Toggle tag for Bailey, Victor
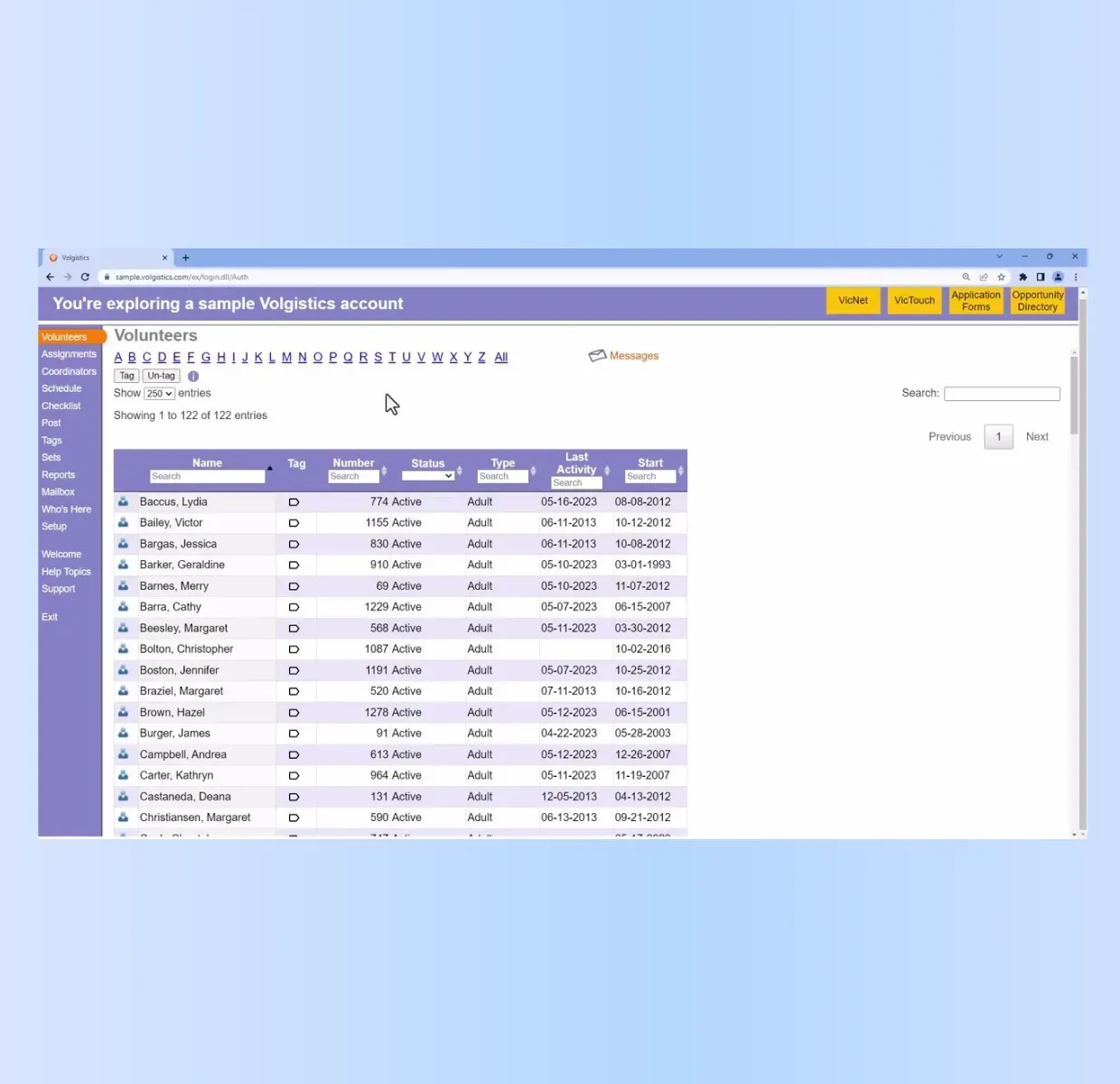This screenshot has height=1084, width=1120. [294, 523]
